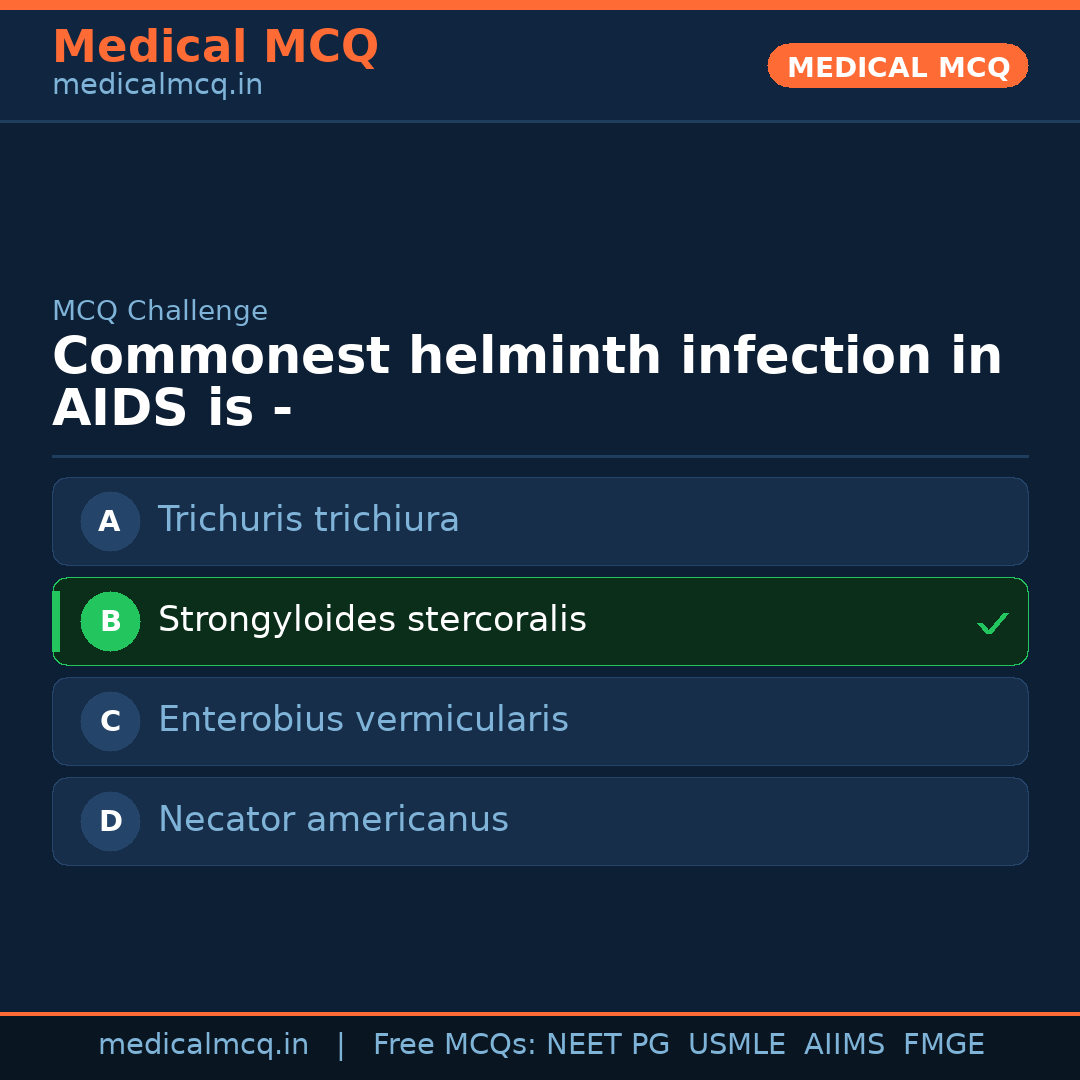This screenshot has height=1080, width=1080.
Task: Choose the Strongyloides stercoralis answer
Action: point(372,620)
